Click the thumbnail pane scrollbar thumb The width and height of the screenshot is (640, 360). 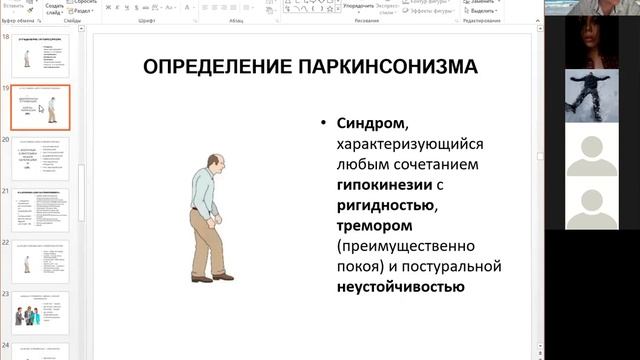(x=81, y=193)
